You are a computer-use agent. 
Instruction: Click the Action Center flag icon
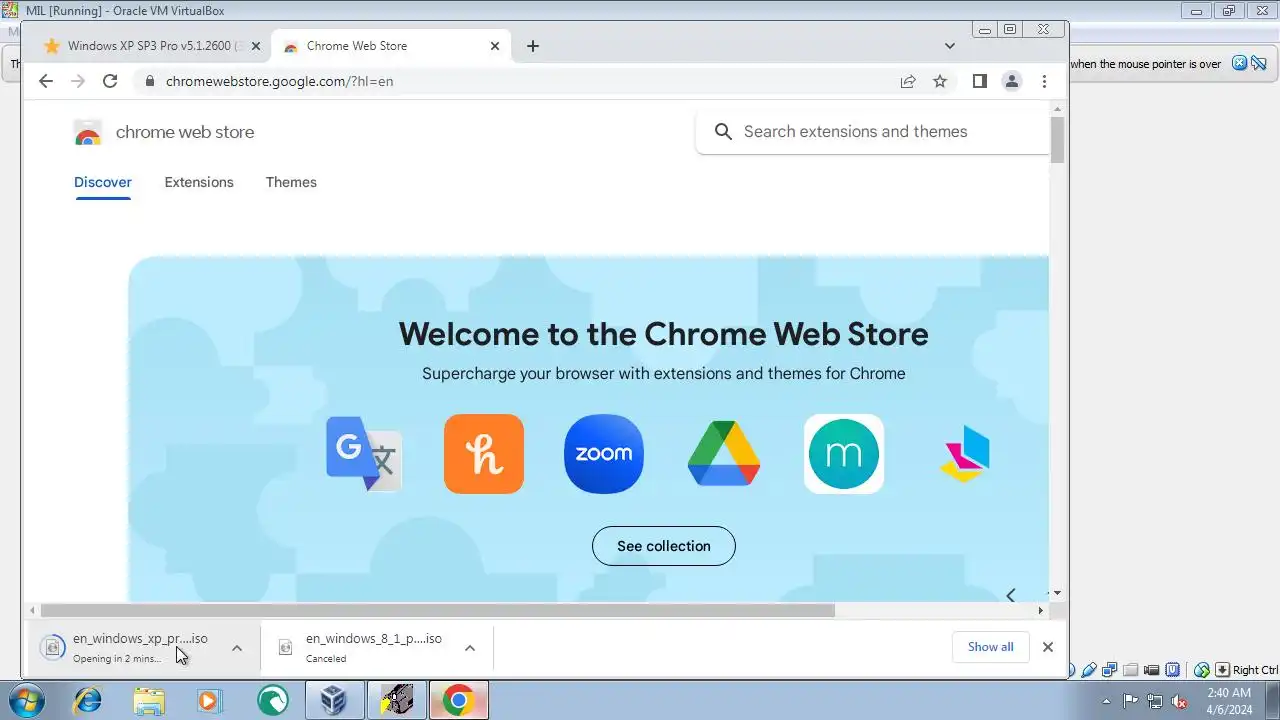[x=1131, y=701]
